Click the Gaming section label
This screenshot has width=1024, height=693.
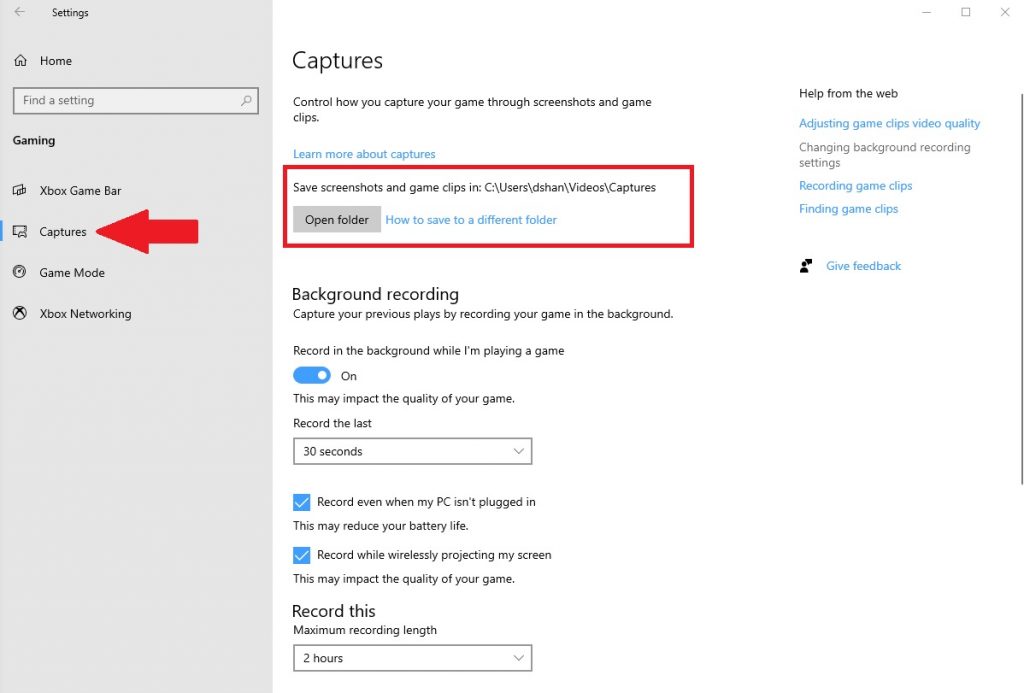coord(34,140)
